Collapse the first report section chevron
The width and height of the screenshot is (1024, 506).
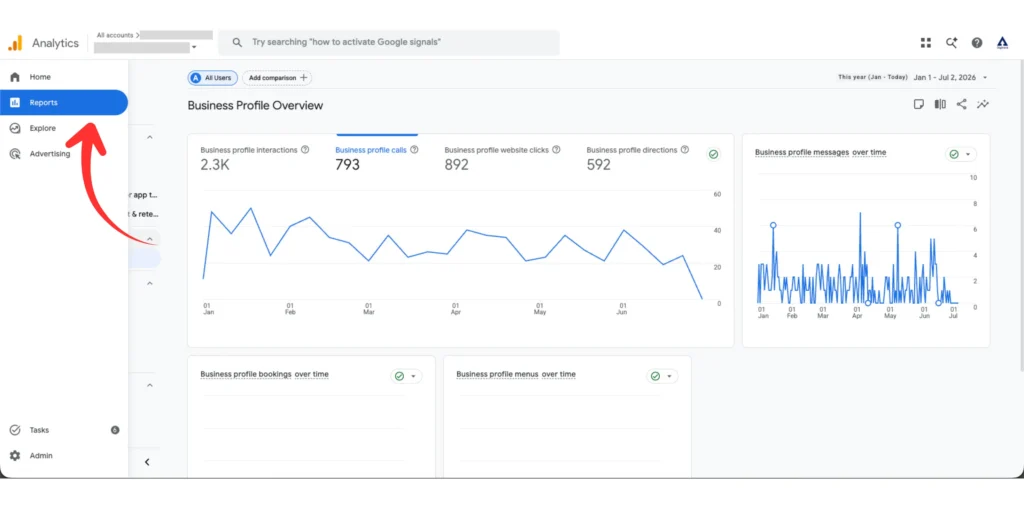[150, 138]
